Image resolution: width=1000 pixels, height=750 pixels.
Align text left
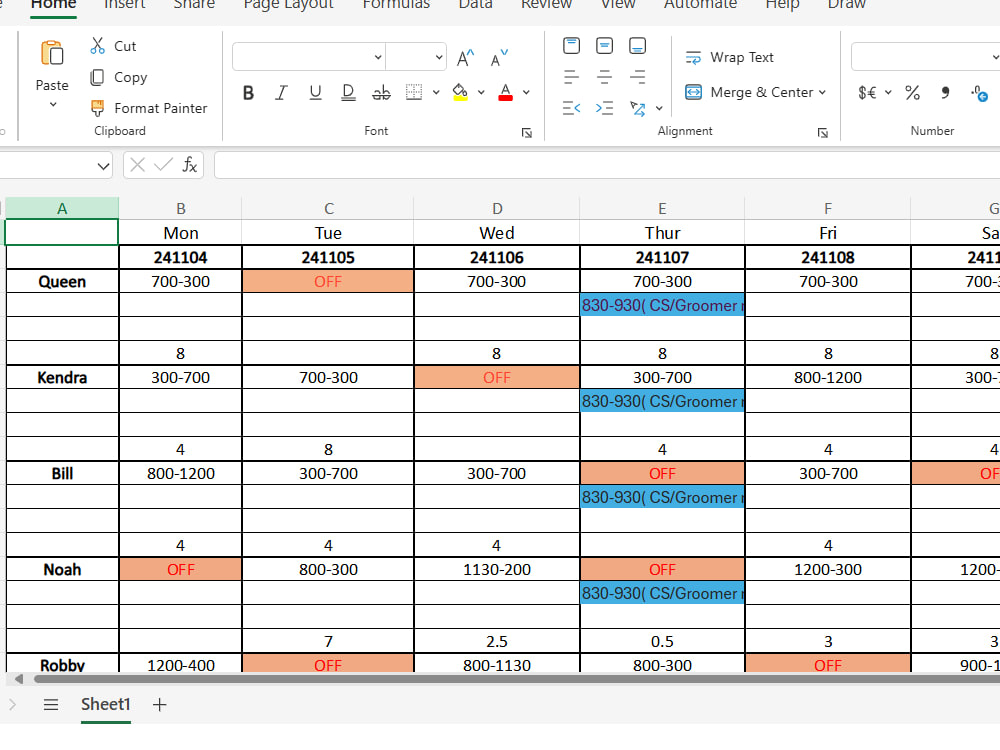pos(571,77)
